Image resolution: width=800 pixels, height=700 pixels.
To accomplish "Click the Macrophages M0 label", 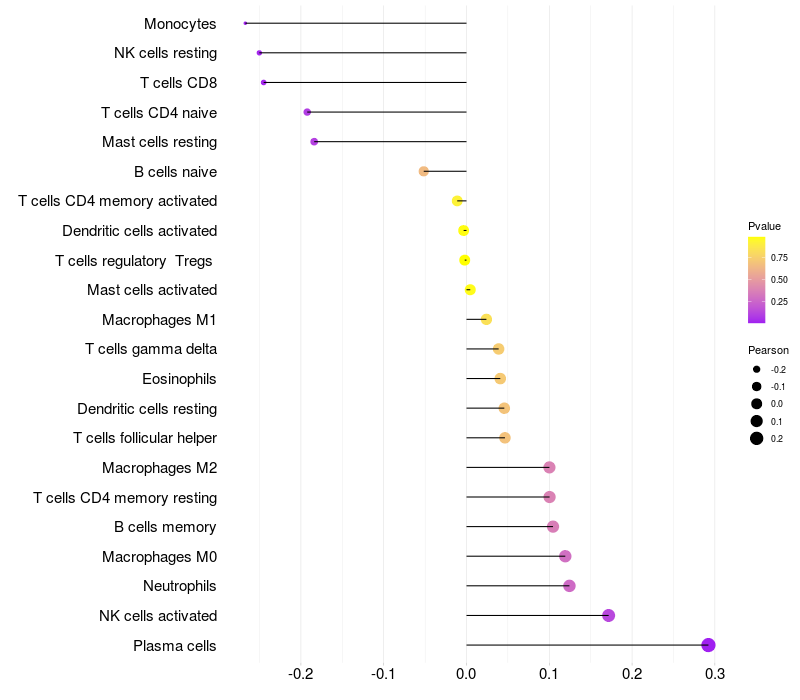I will [x=160, y=557].
